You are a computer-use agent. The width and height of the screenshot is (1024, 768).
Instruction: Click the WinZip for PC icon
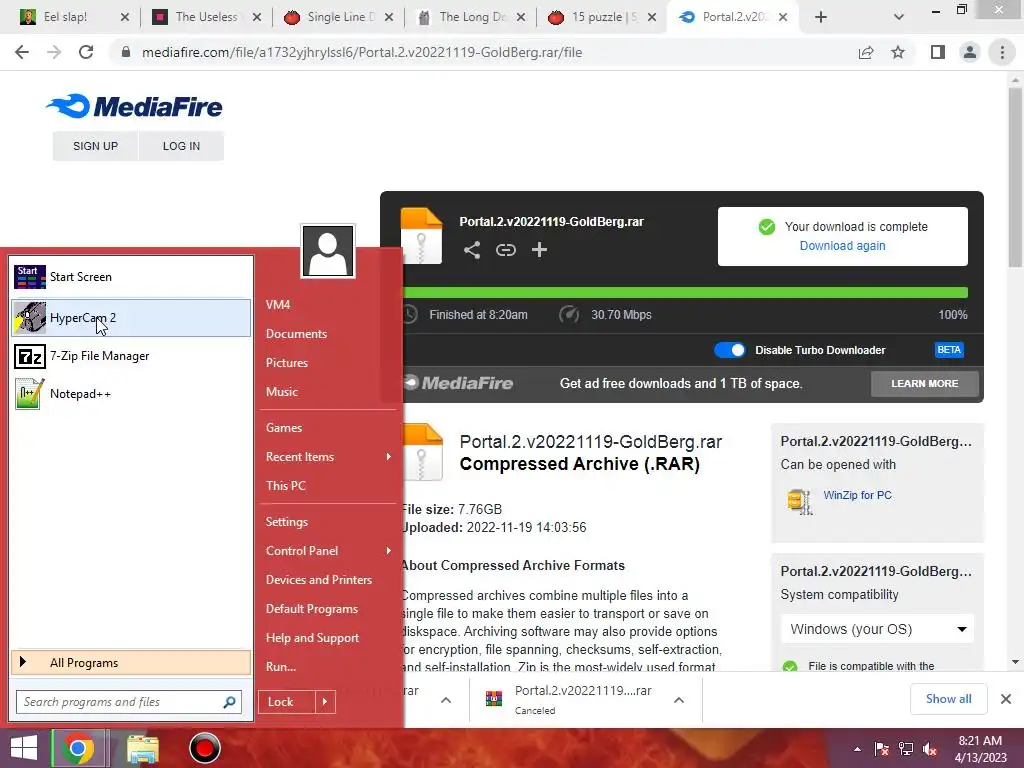pyautogui.click(x=800, y=502)
